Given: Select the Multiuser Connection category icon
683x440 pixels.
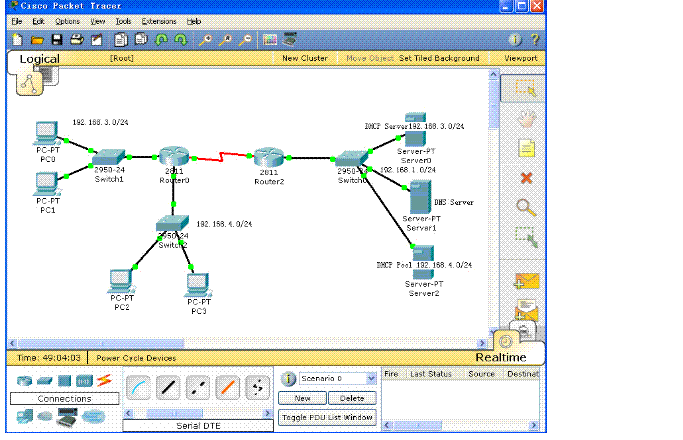Looking at the screenshot, I should click(x=93, y=417).
